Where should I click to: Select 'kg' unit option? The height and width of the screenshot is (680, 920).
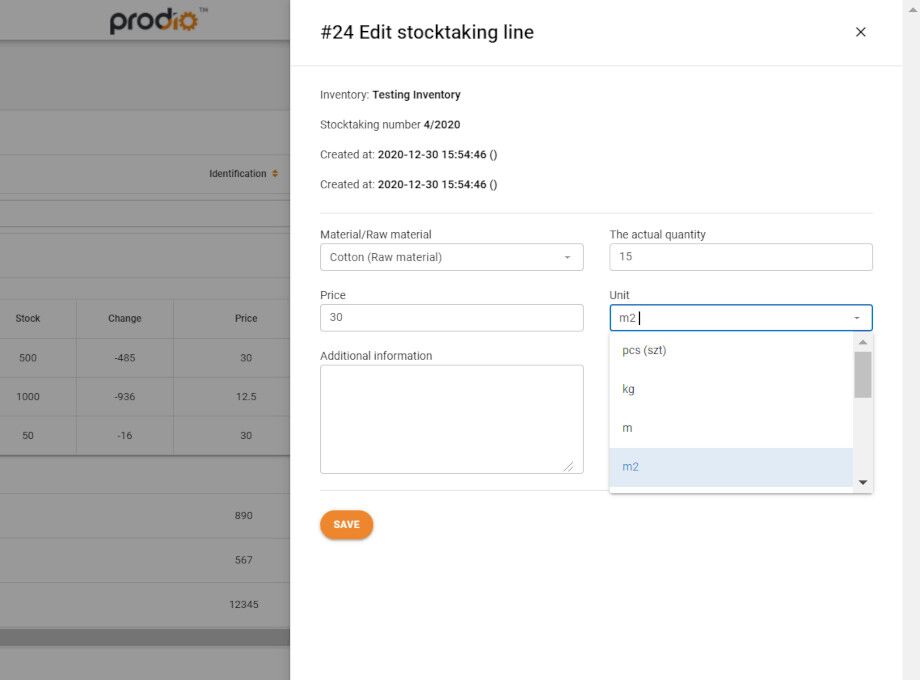[731, 389]
